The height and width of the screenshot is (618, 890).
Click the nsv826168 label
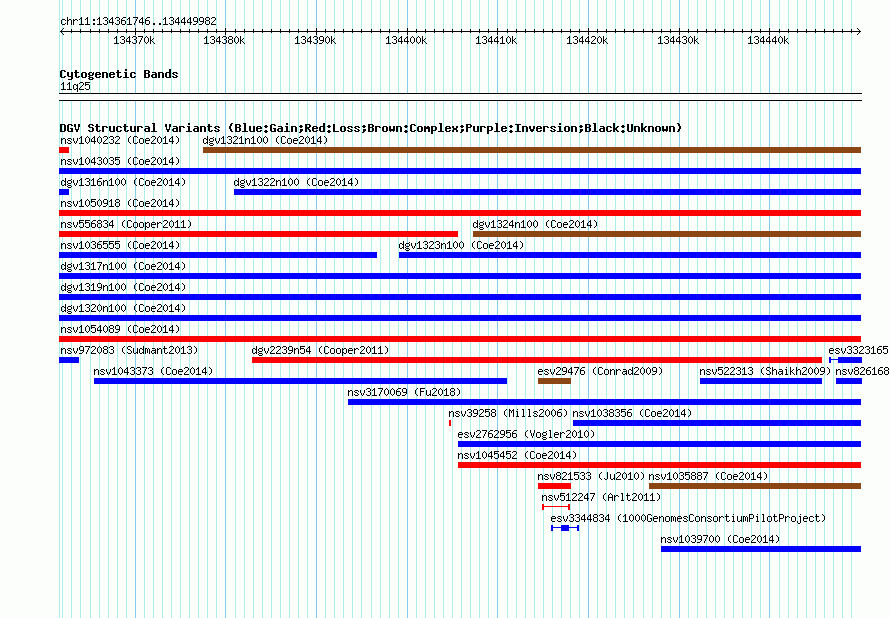point(862,371)
